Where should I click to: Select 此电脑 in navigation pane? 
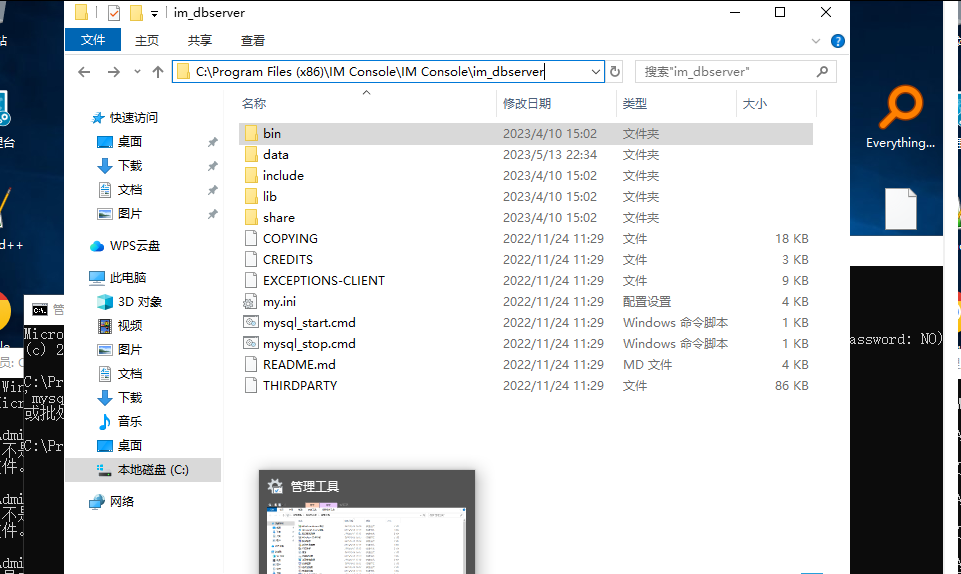127,278
